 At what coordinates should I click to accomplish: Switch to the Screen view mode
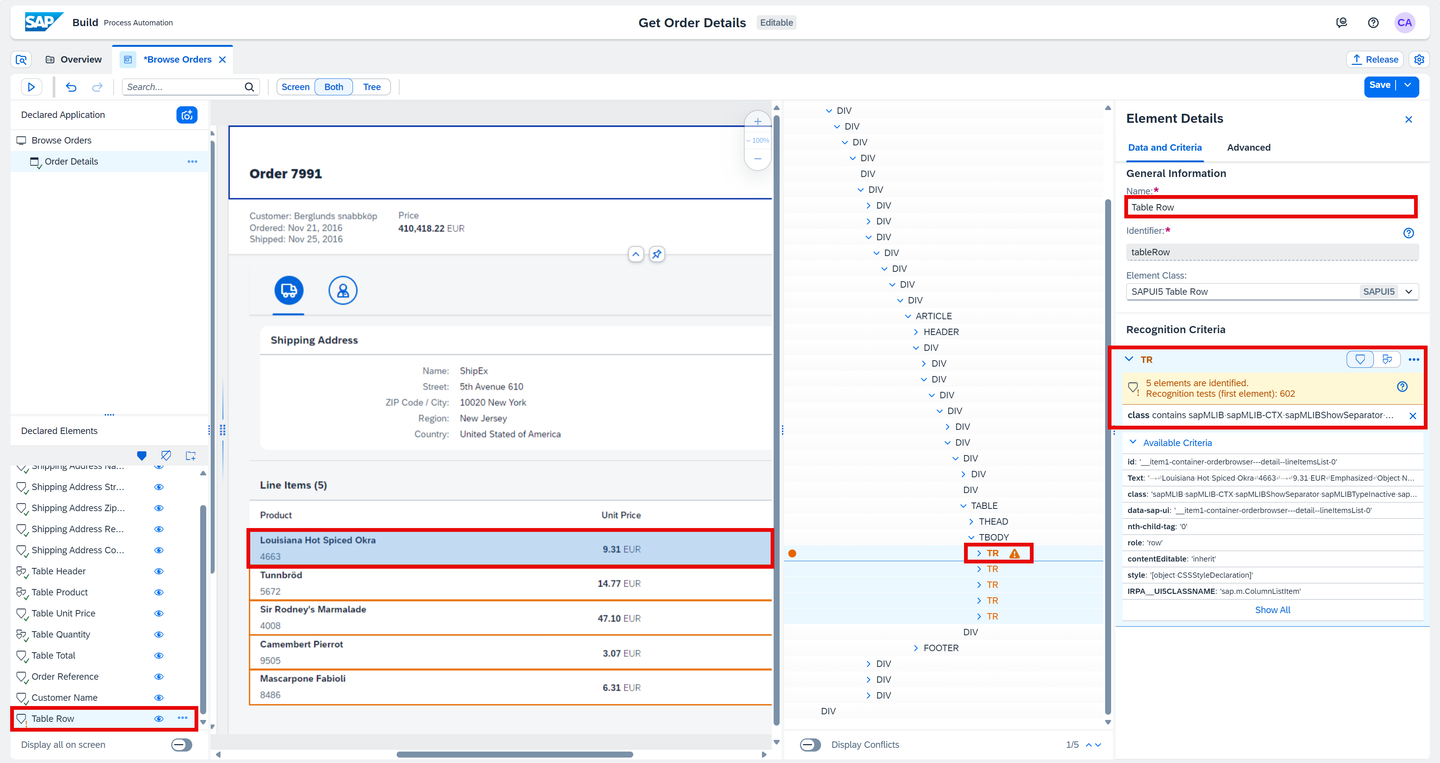click(295, 87)
